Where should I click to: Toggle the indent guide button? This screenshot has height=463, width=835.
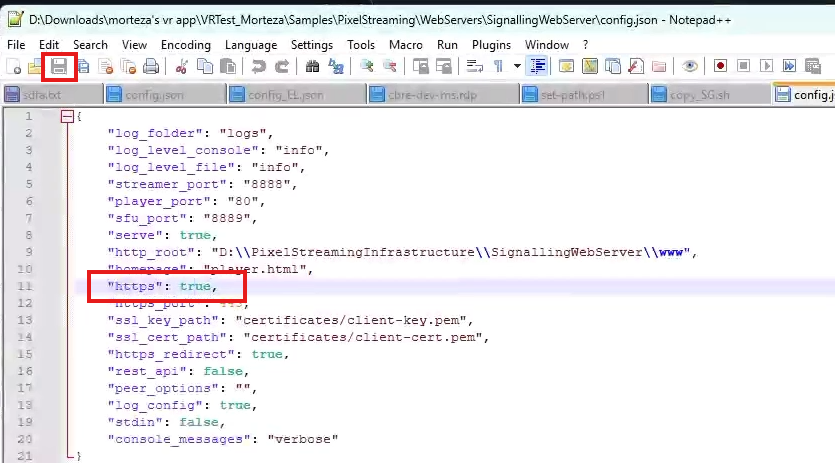(539, 67)
